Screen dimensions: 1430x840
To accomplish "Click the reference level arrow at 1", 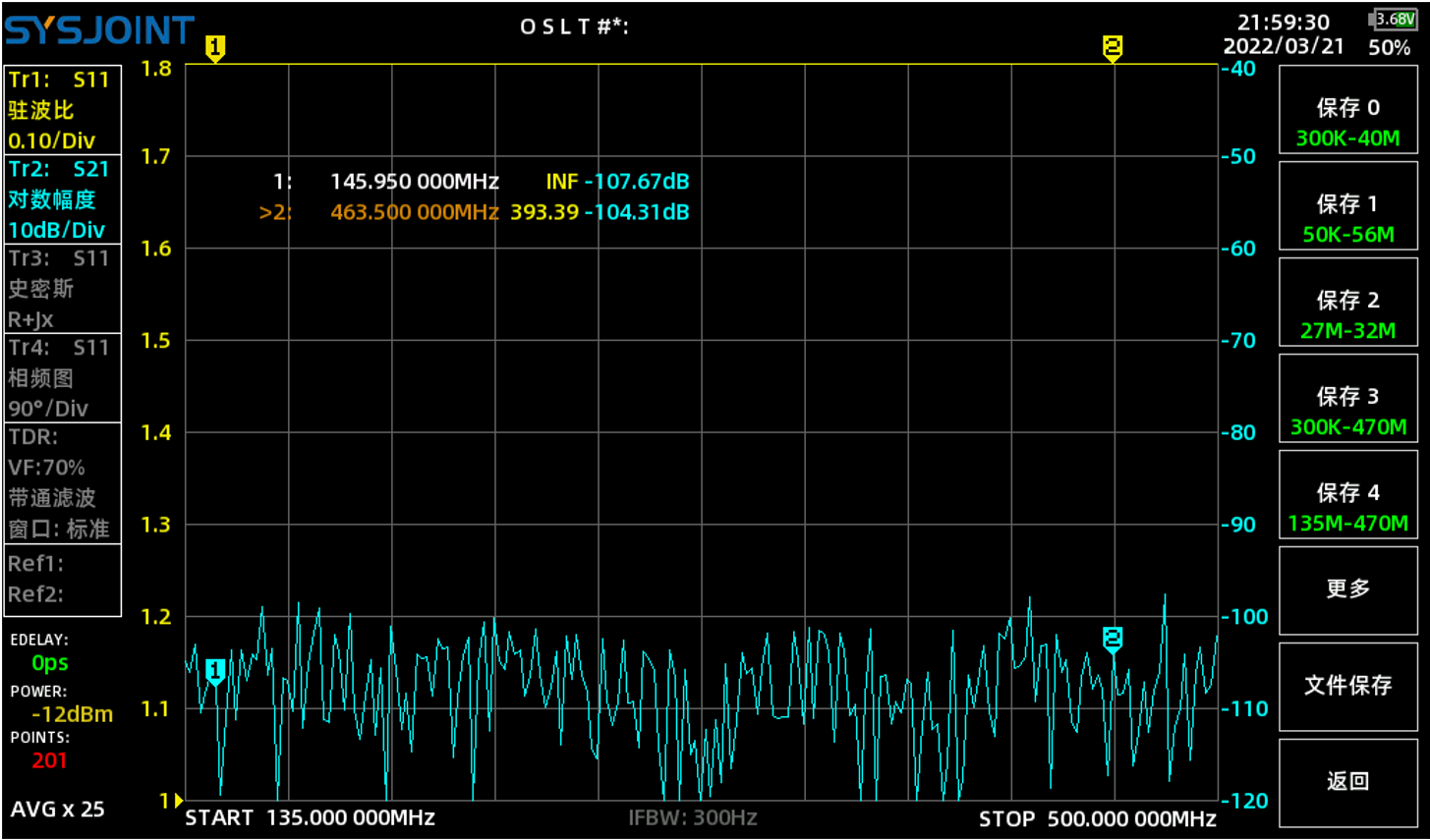I will (x=178, y=801).
